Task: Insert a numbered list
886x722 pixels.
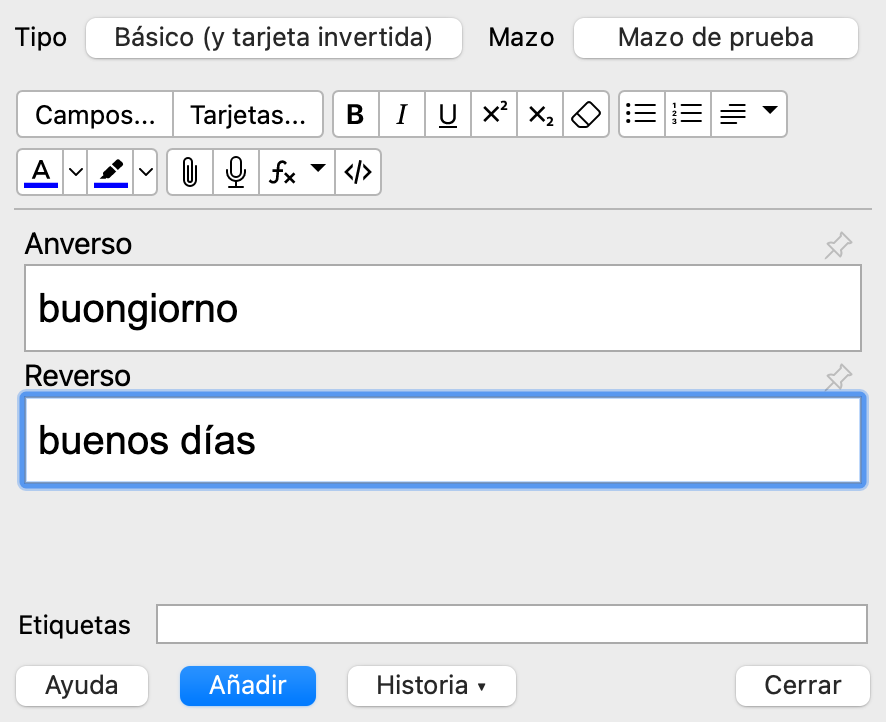Action: [x=688, y=114]
